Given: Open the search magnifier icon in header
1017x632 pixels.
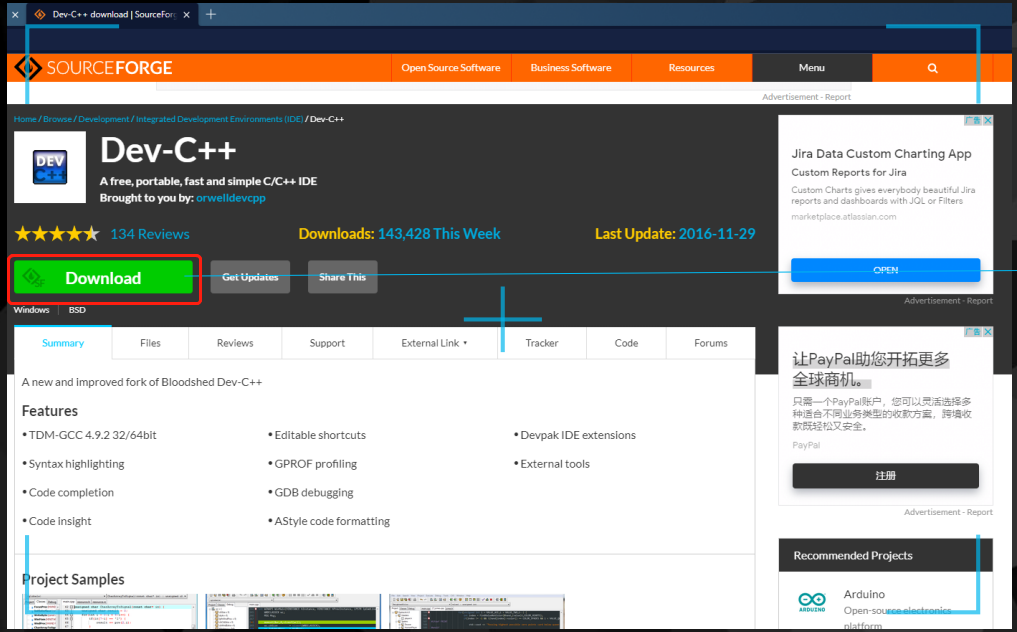Looking at the screenshot, I should point(932,68).
